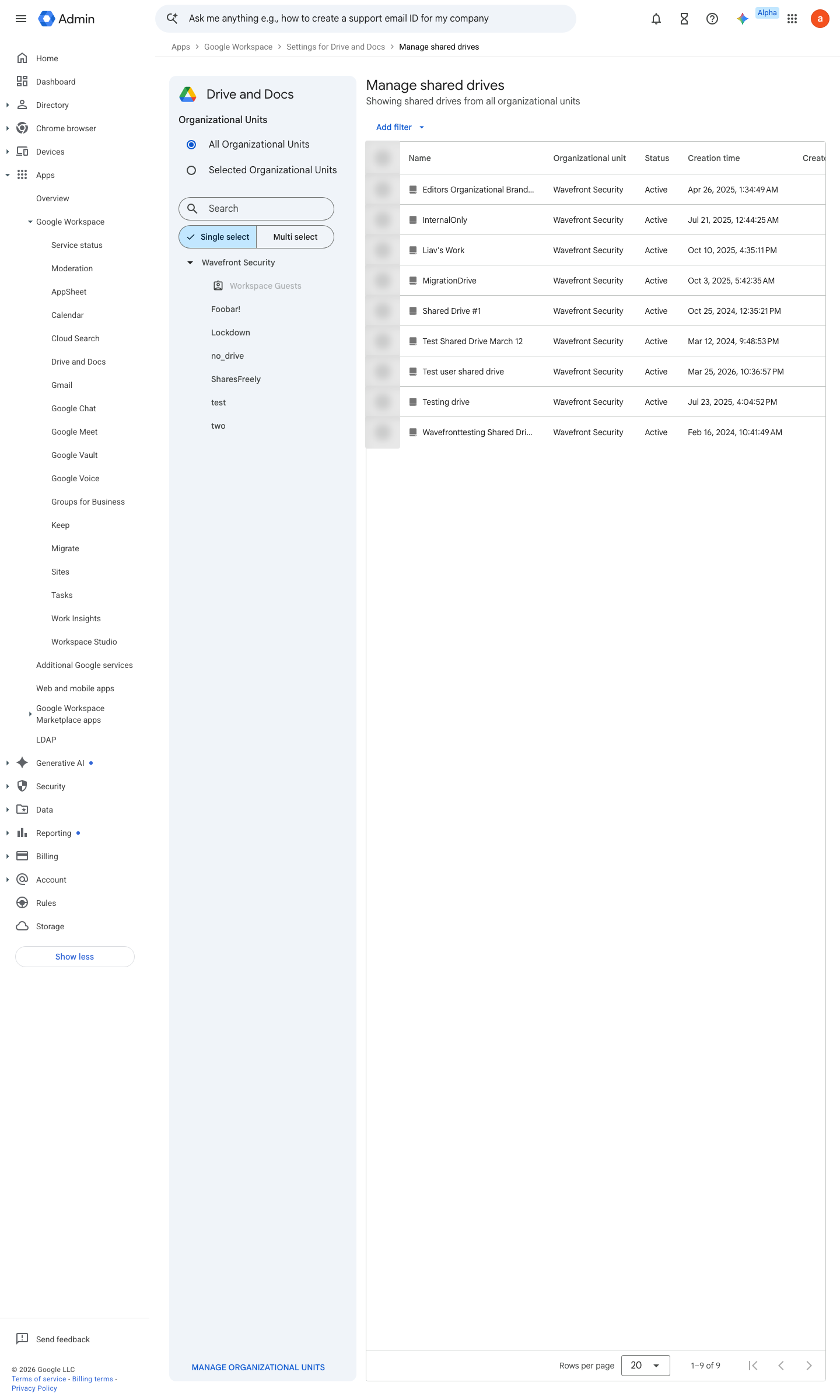
Task: Open Drive and Docs in sidebar
Action: (78, 362)
